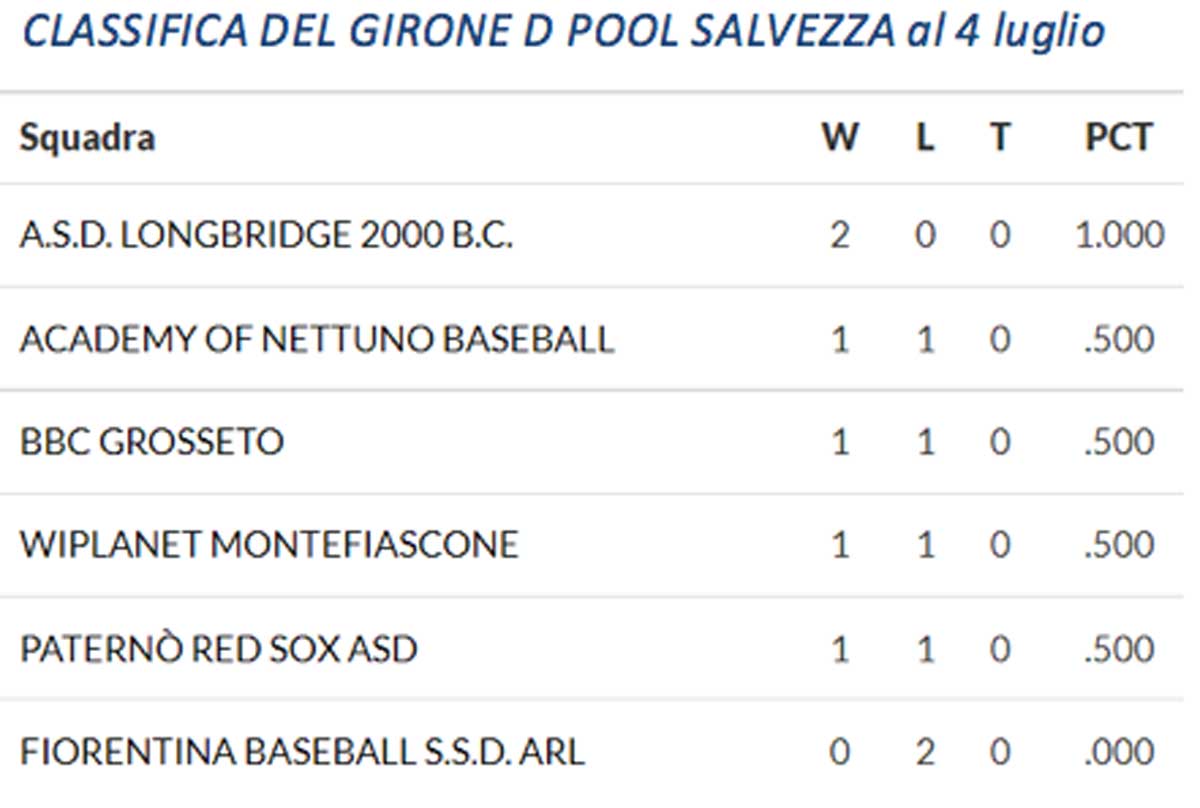
Task: Click Longbridge's wins count of 2
Action: click(x=840, y=236)
